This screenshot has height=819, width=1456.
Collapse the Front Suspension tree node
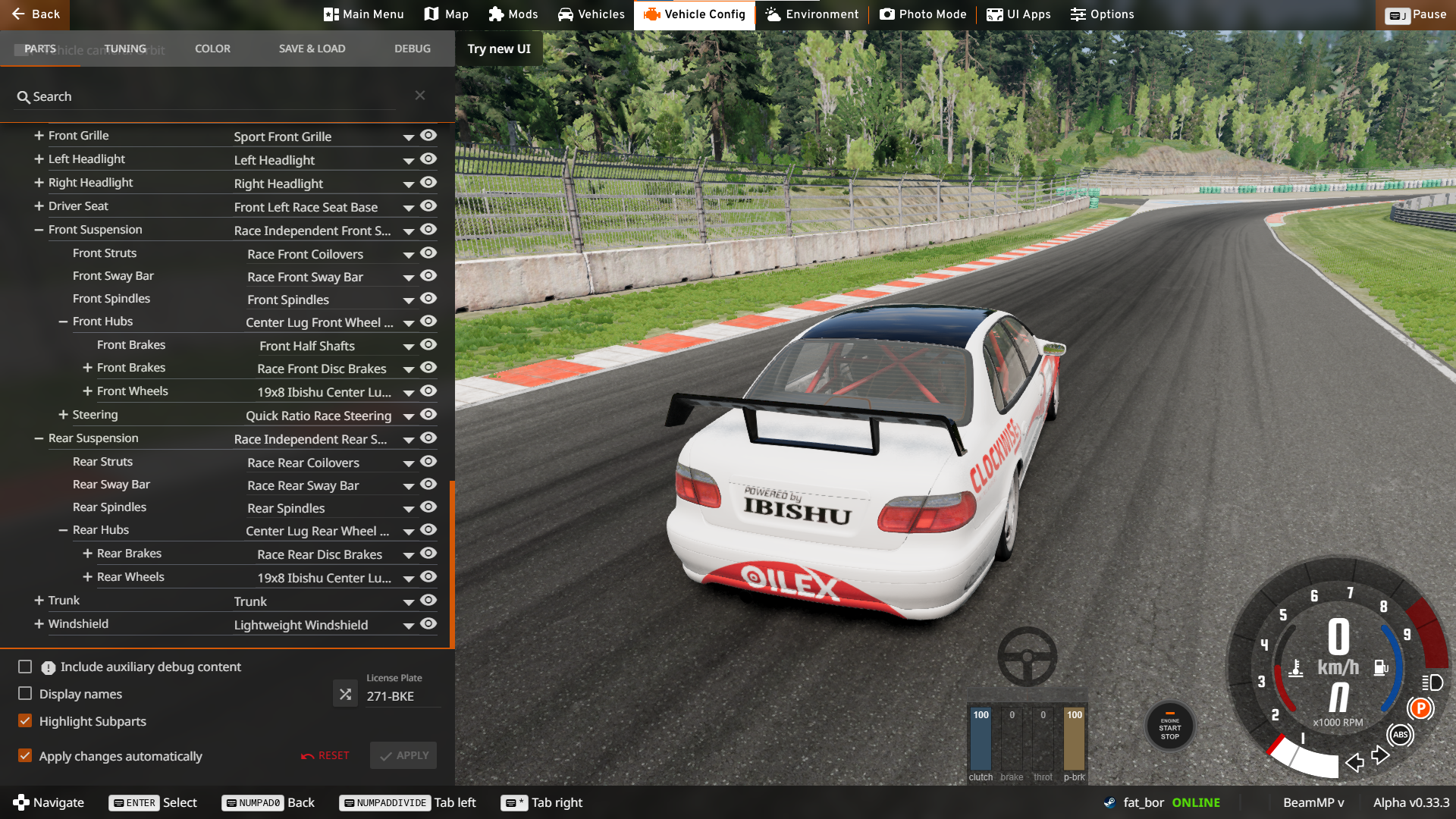coord(39,229)
